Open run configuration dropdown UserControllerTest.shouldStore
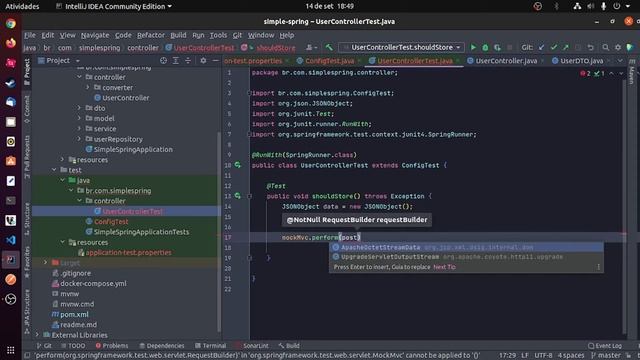The width and height of the screenshot is (640, 360). tap(402, 47)
